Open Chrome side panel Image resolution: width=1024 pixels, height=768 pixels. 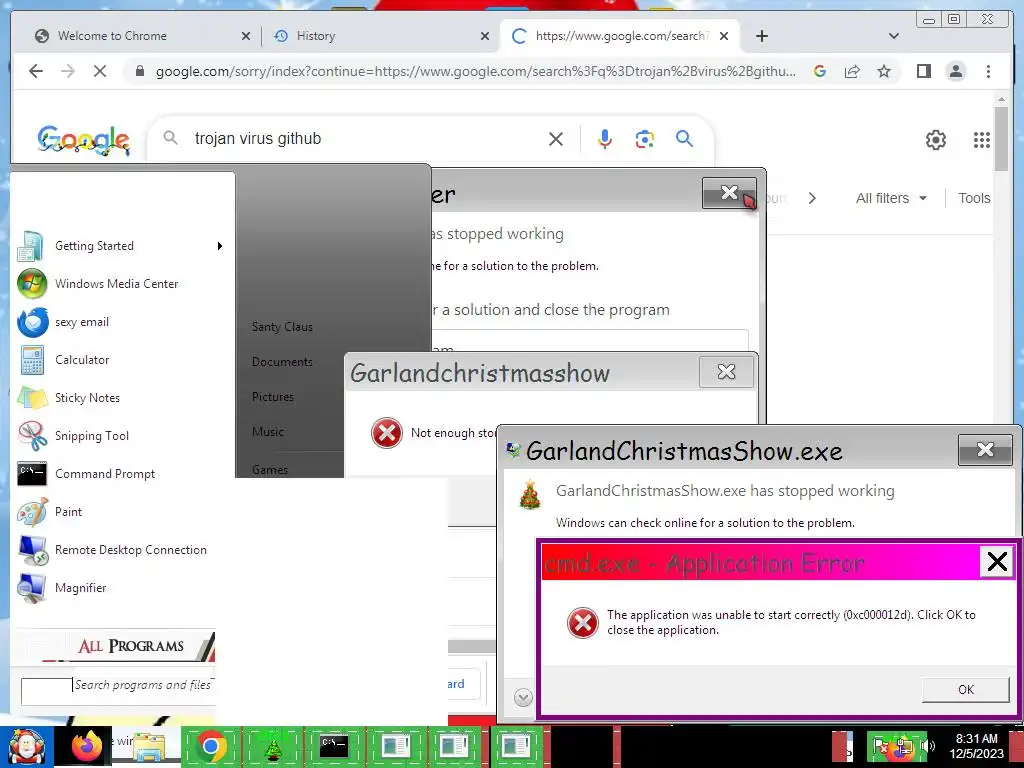pyautogui.click(x=923, y=71)
